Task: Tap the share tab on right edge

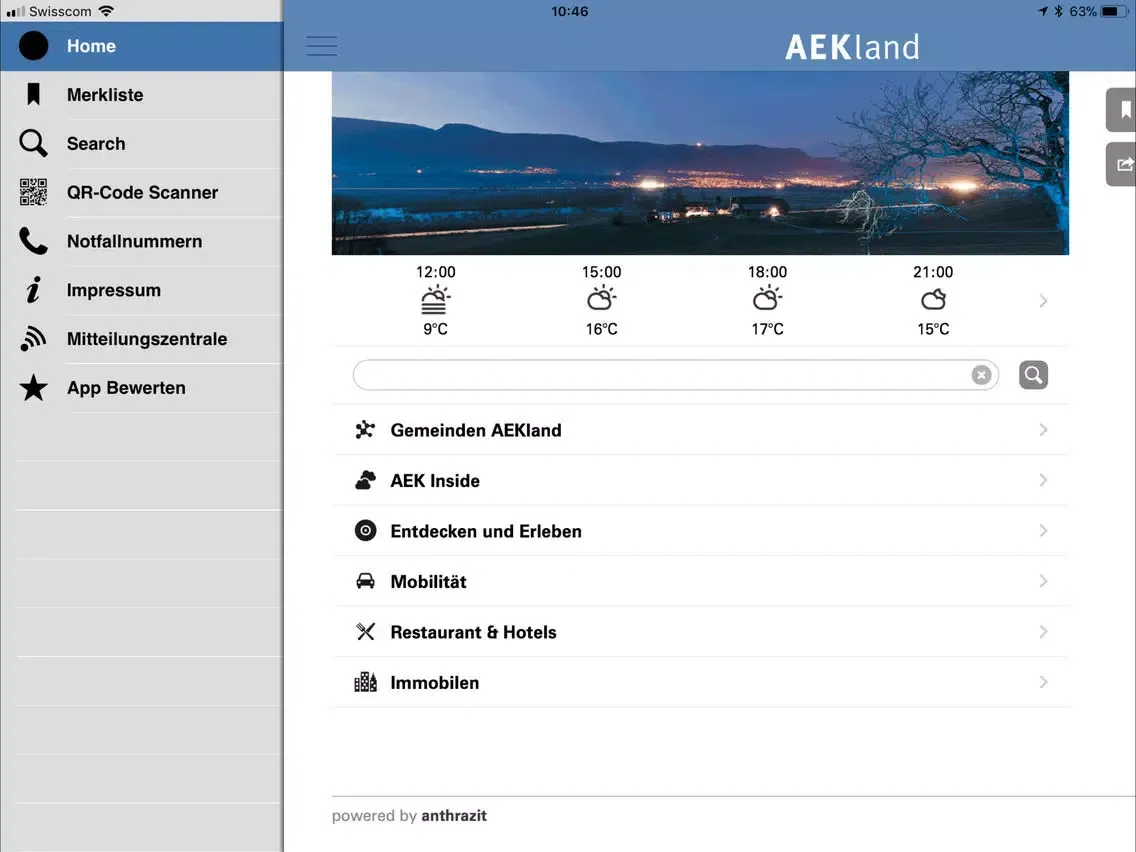Action: point(1122,164)
